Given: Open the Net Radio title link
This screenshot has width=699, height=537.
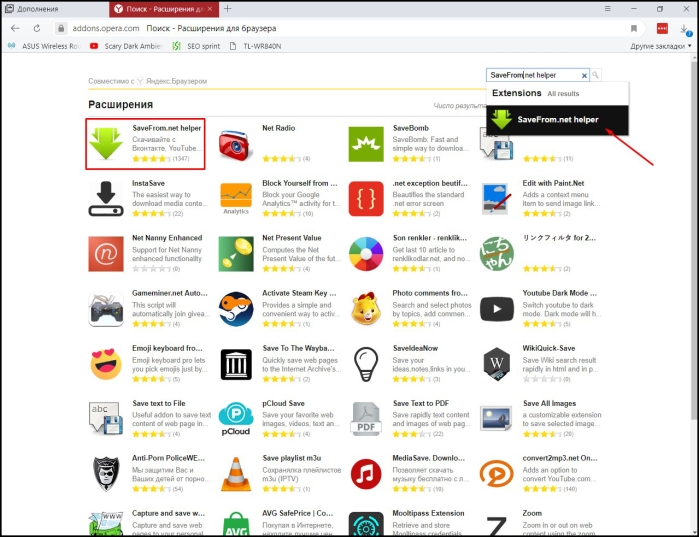Looking at the screenshot, I should [279, 128].
